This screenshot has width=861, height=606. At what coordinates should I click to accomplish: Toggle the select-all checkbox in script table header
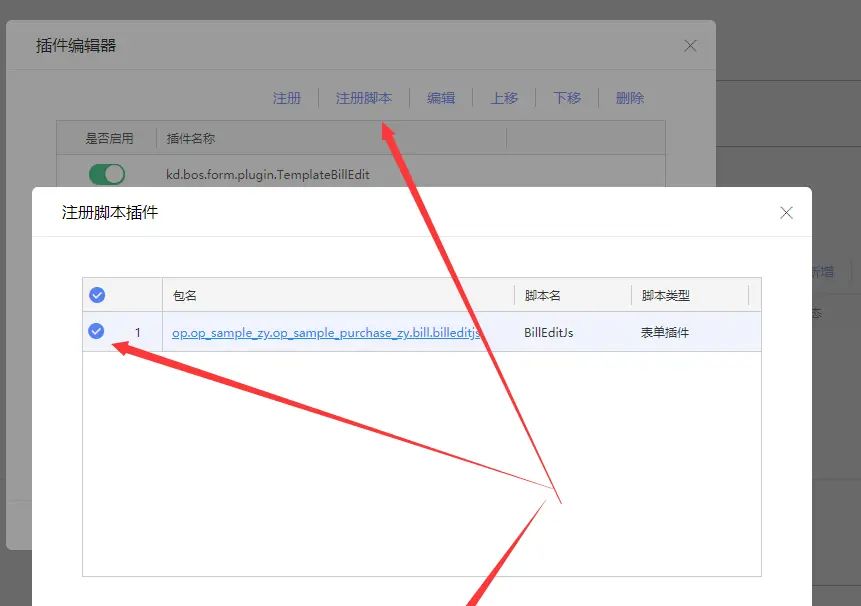(x=97, y=295)
